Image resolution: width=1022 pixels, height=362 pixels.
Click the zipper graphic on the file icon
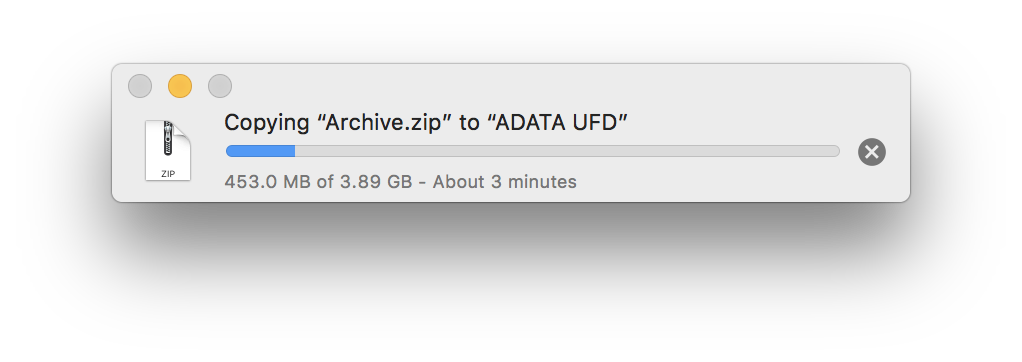(x=168, y=137)
